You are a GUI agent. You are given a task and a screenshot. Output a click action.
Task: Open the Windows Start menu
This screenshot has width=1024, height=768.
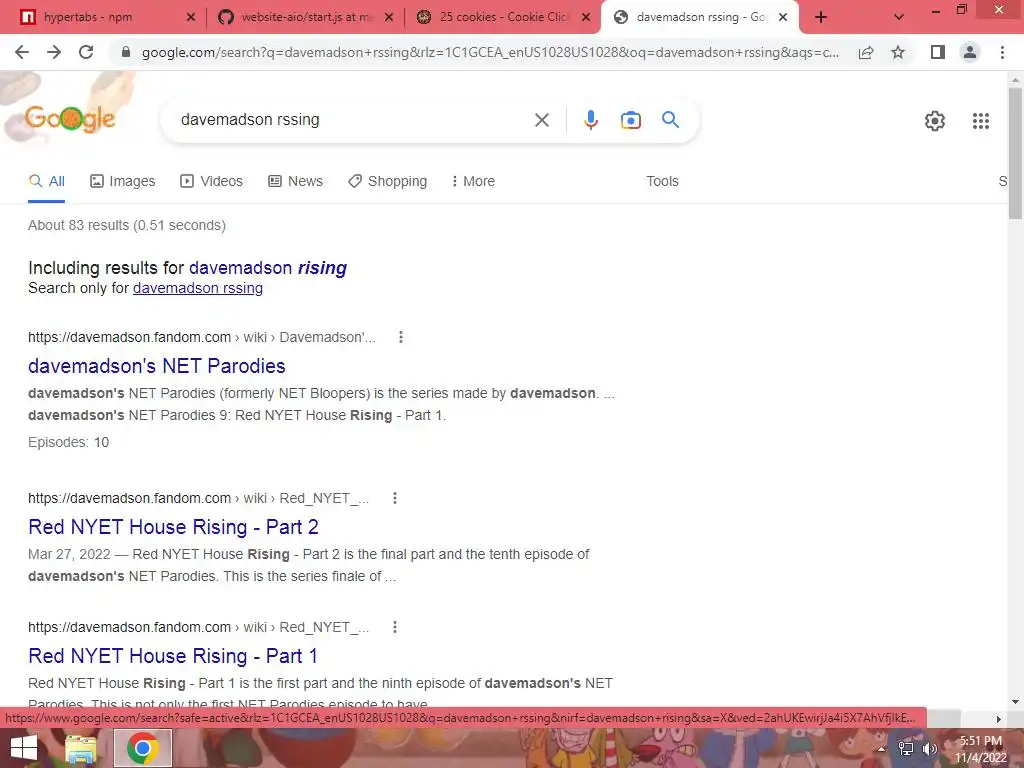coord(24,748)
